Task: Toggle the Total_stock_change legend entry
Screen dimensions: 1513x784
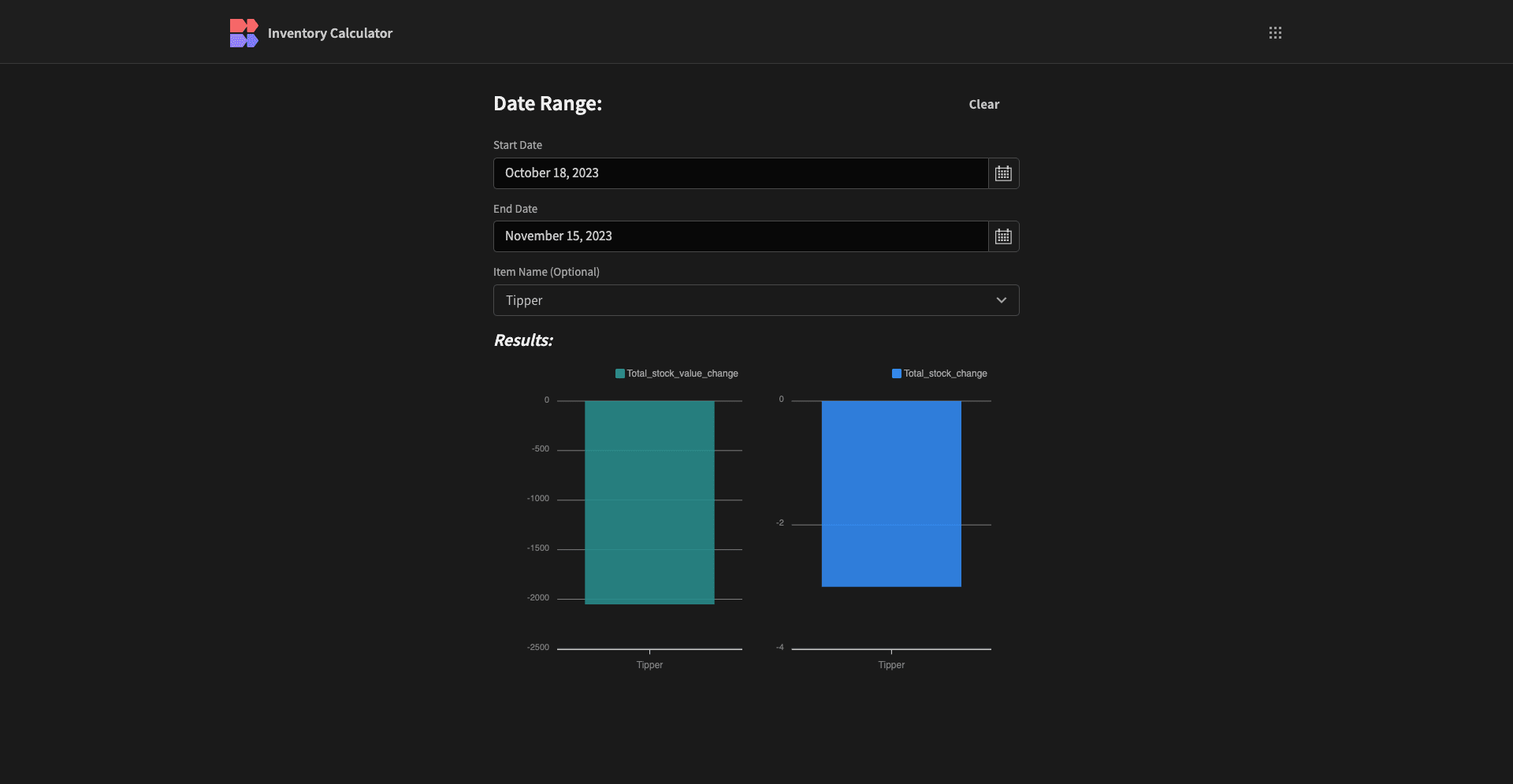Action: 939,373
